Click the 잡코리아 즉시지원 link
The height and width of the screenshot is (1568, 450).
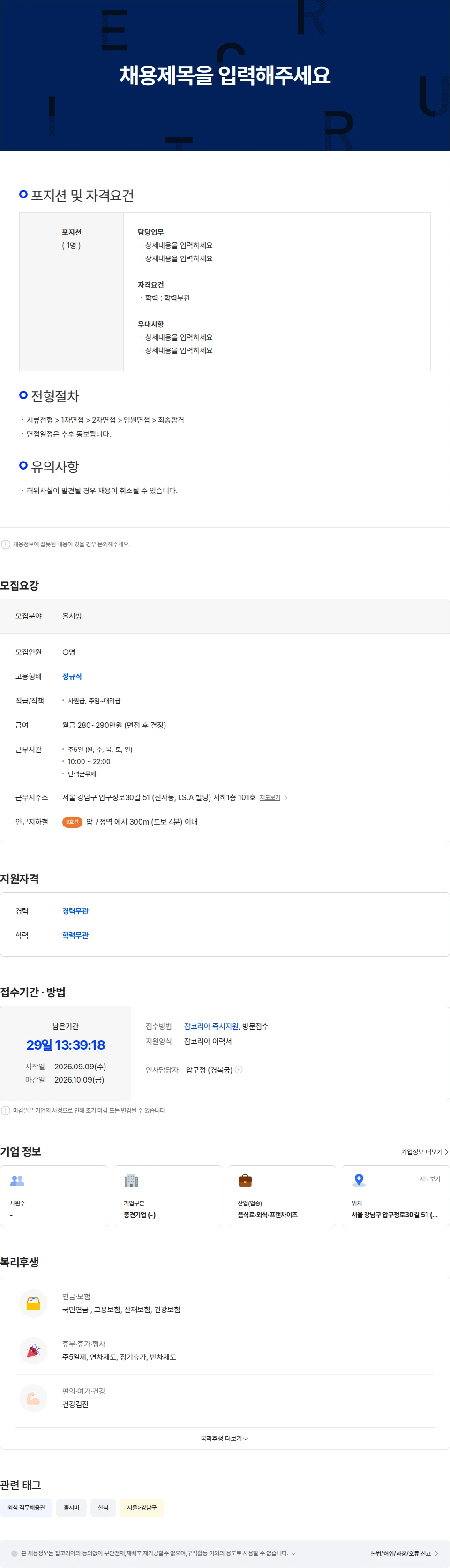pos(211,1026)
